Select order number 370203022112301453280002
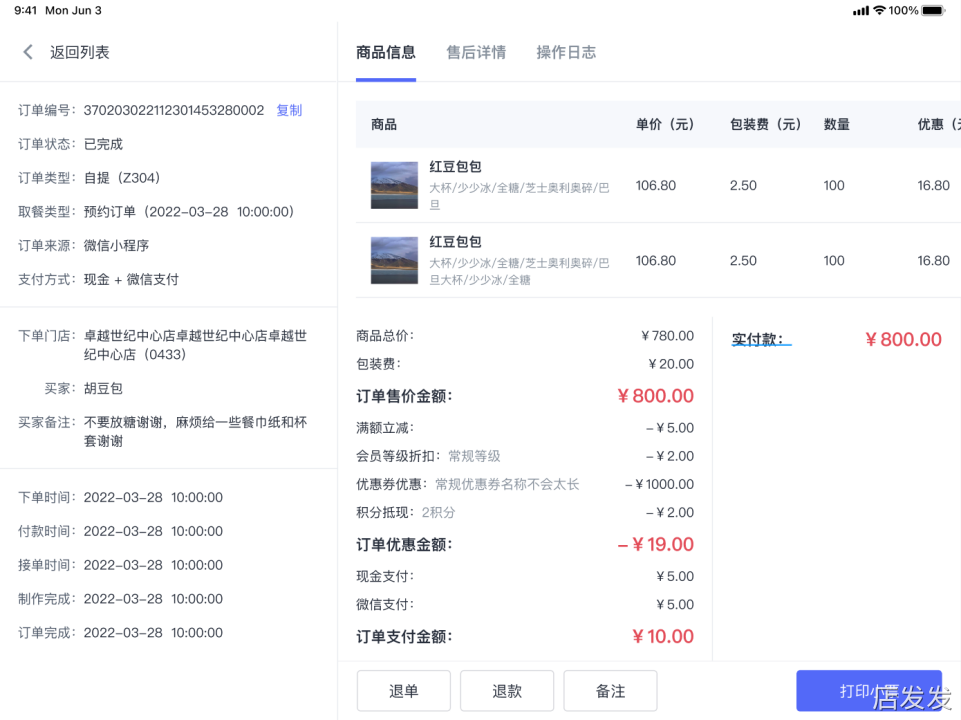Viewport: 961px width, 720px height. (174, 110)
